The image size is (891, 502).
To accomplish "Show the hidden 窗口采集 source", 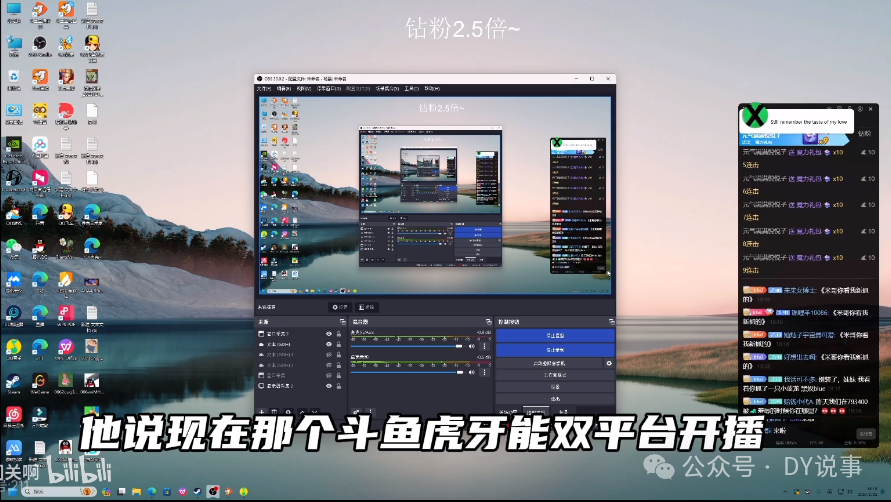I will 328,375.
